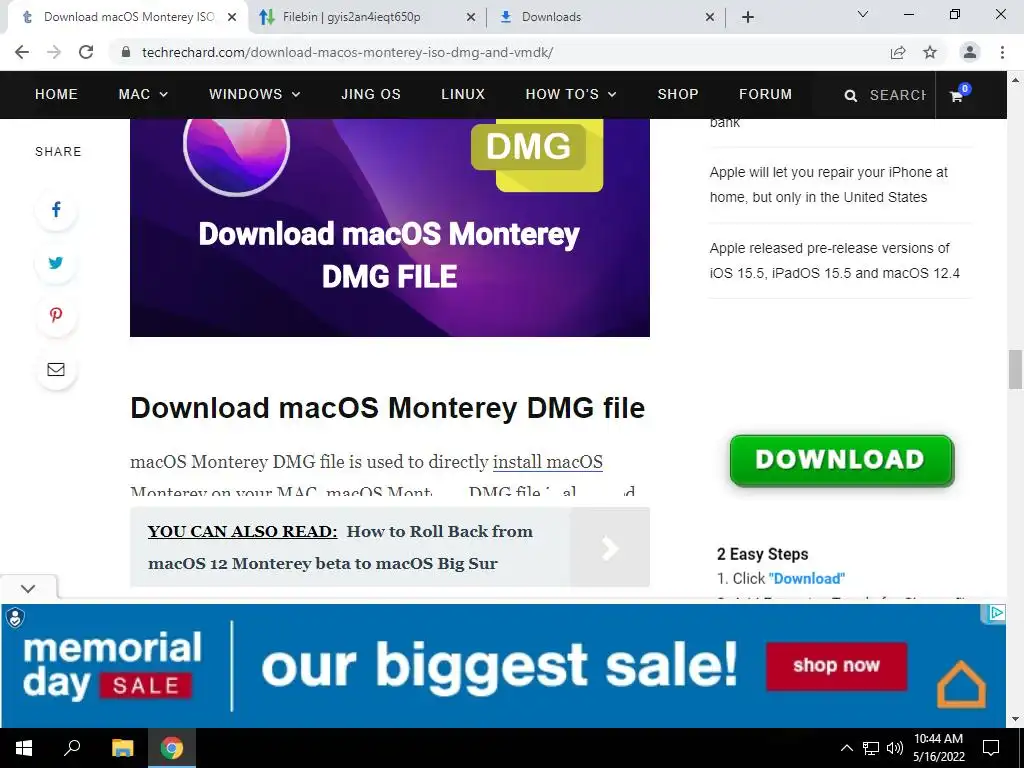Click the orange house logo in ad
The width and height of the screenshot is (1024, 768).
click(961, 684)
